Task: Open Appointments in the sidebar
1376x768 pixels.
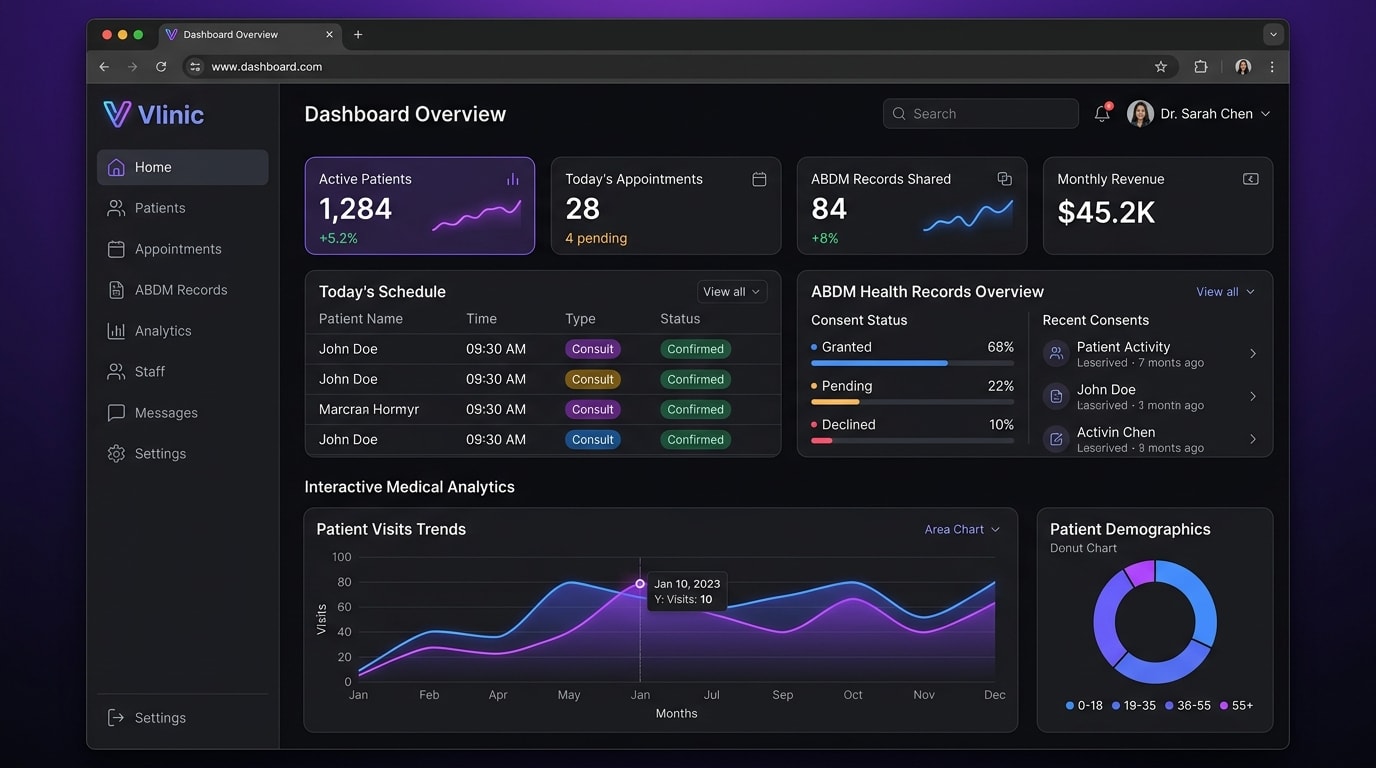Action: (183, 249)
